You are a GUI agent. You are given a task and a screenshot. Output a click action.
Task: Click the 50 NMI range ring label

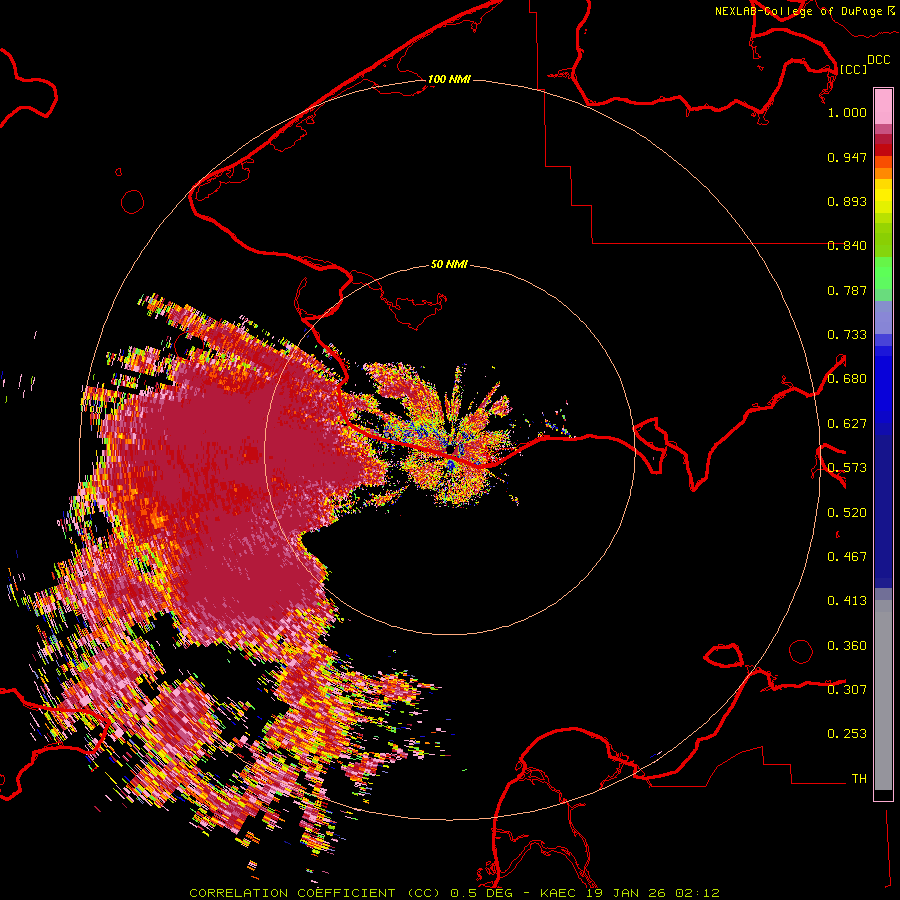[449, 264]
